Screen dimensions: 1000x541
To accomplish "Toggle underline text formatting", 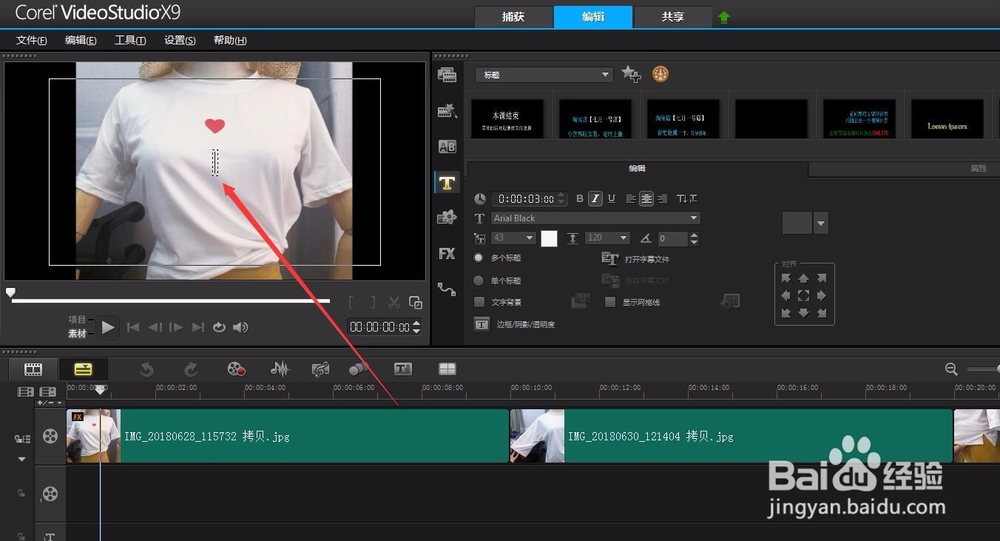I will click(x=611, y=198).
